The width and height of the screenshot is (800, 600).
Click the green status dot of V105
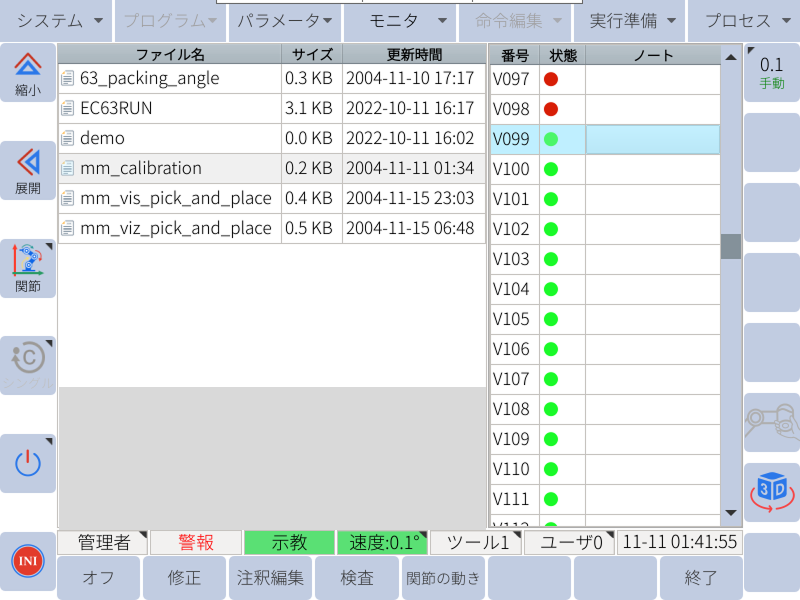click(x=551, y=319)
